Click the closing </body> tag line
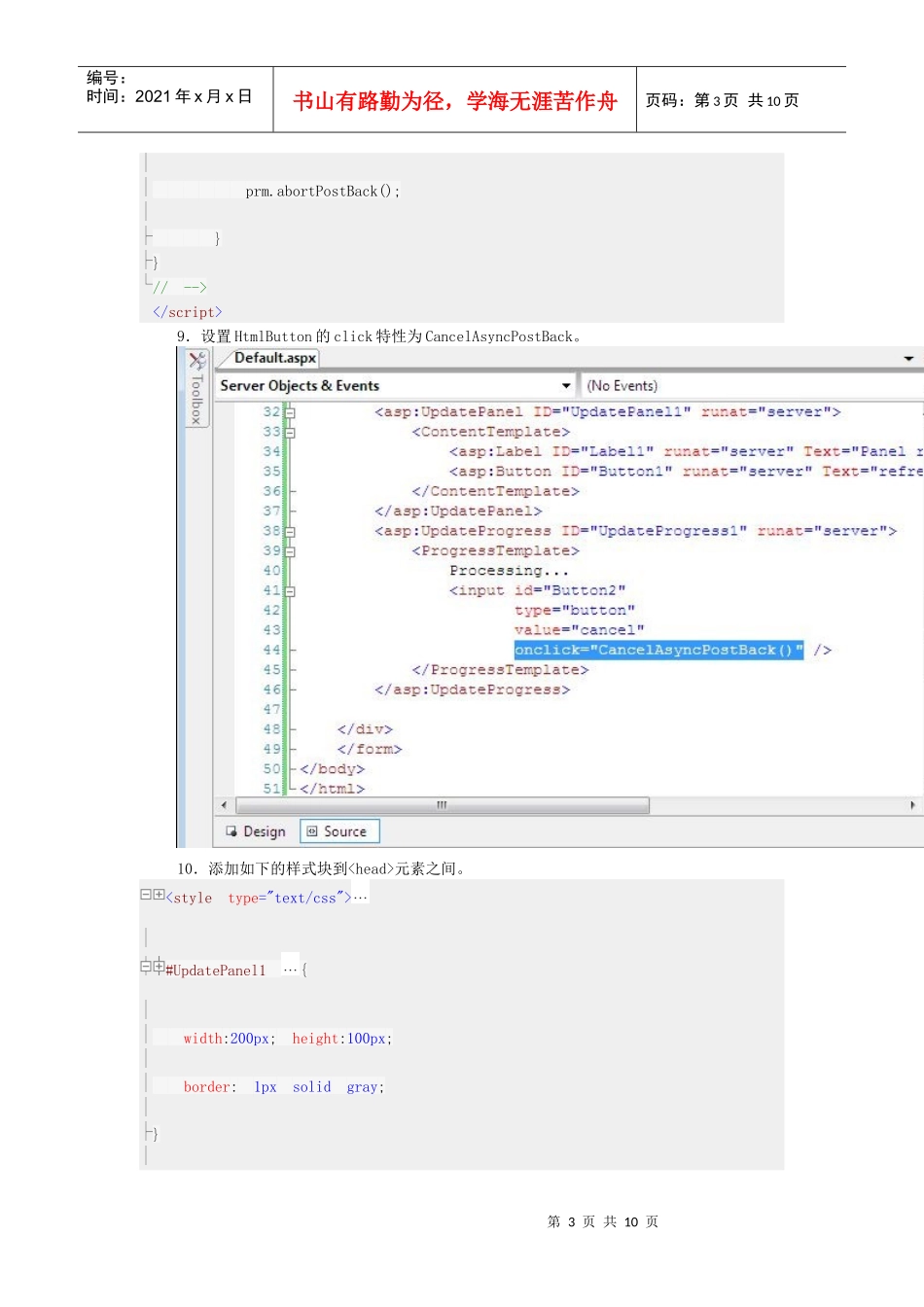924x1307 pixels. [333, 769]
